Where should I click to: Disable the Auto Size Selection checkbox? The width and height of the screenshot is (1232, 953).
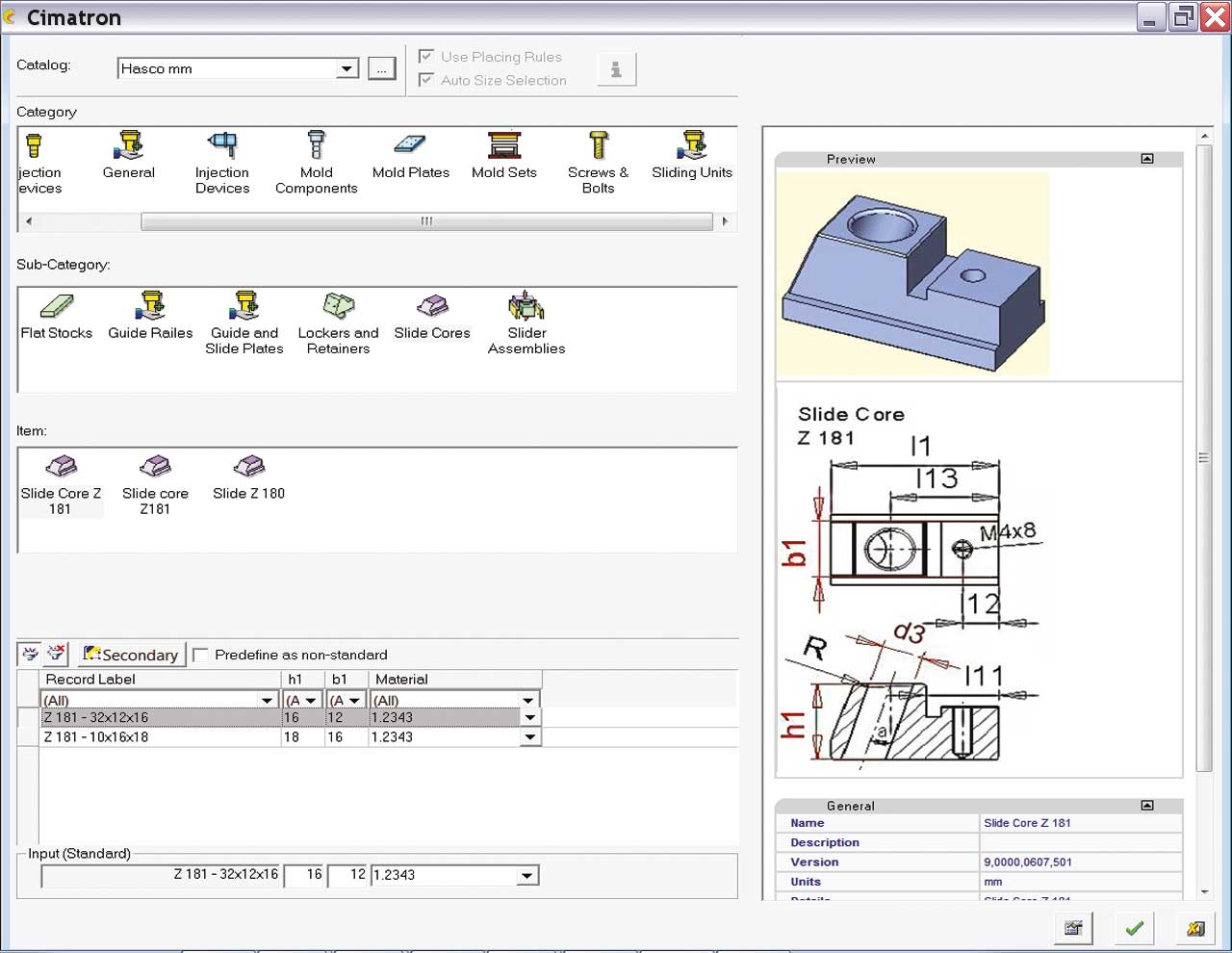pos(426,80)
